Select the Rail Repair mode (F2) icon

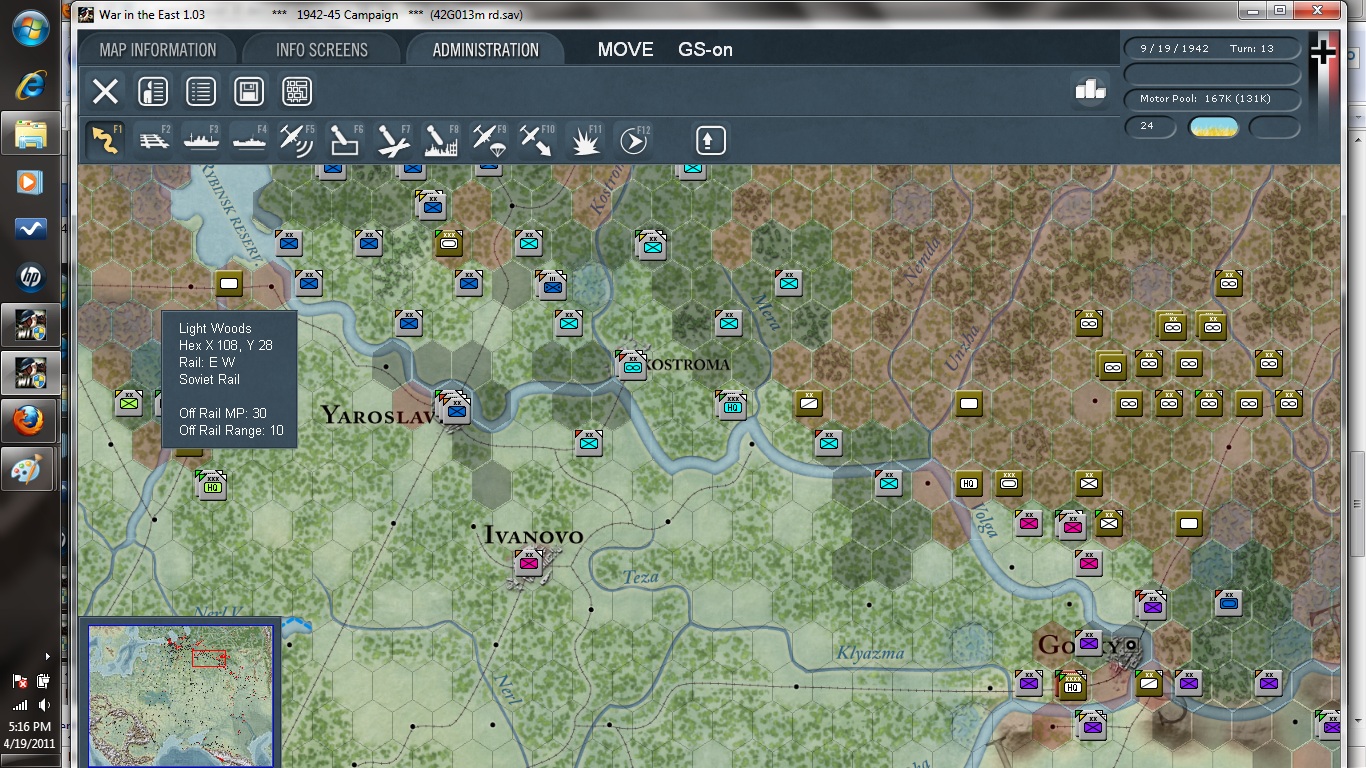pyautogui.click(x=153, y=140)
